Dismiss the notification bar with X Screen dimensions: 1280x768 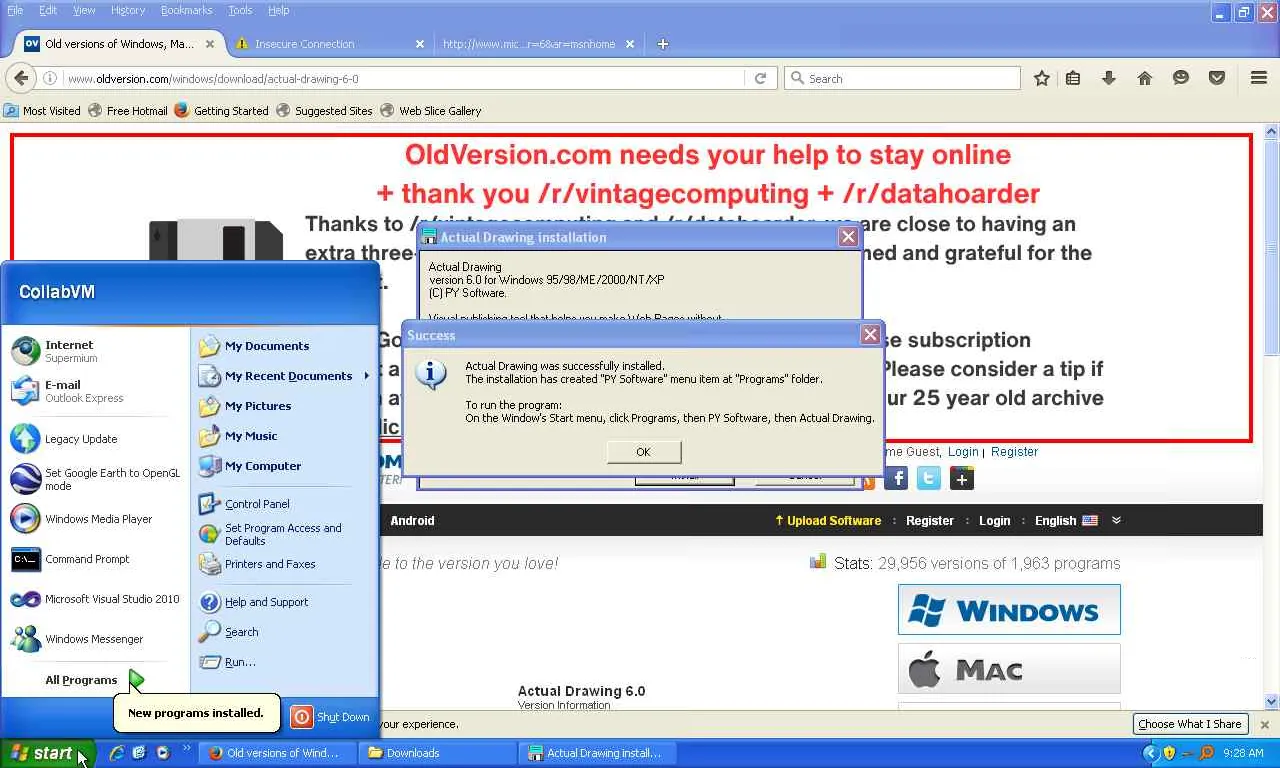click(x=1264, y=724)
